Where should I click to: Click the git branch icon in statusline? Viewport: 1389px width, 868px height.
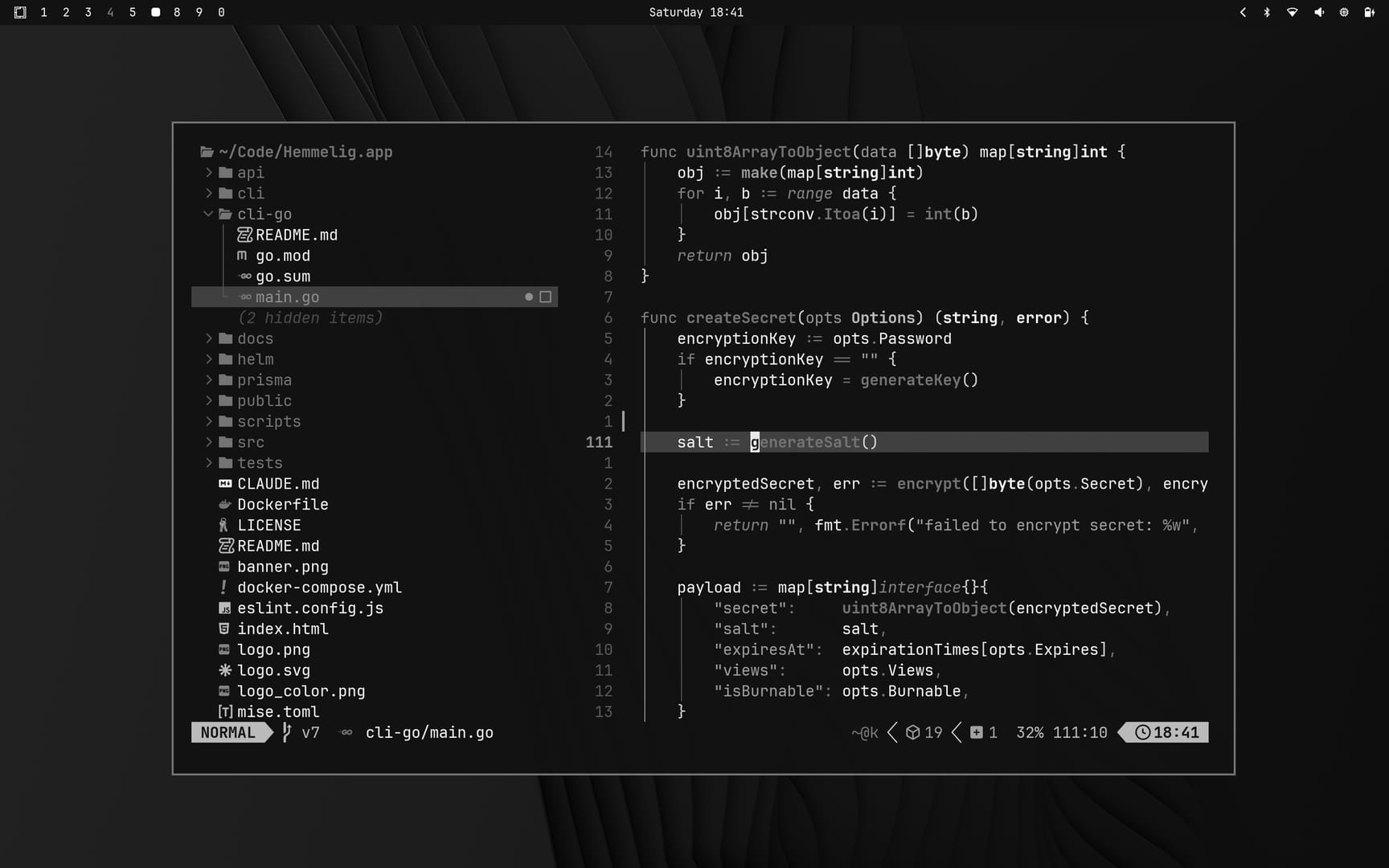click(286, 732)
